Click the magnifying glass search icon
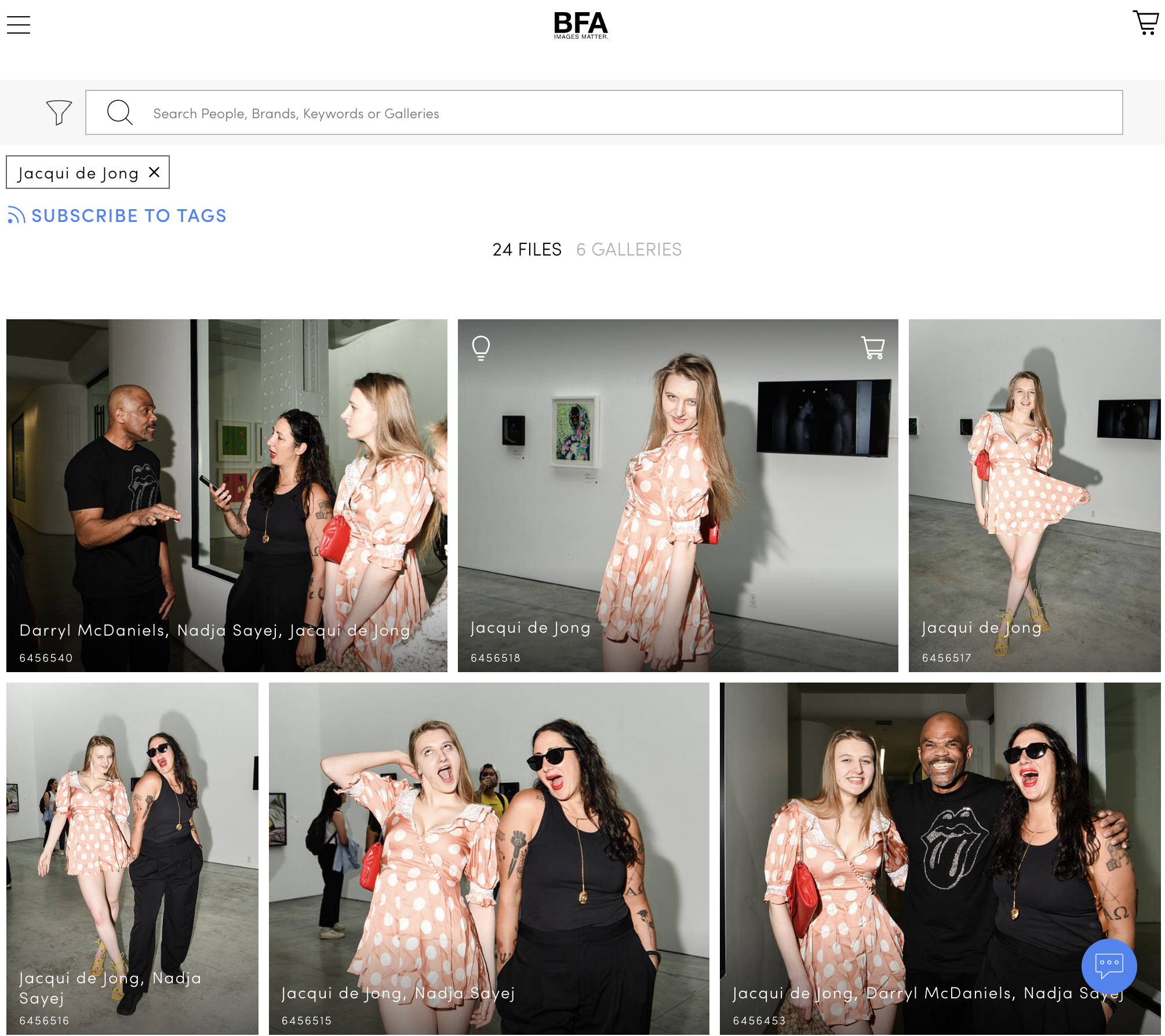This screenshot has height=1036, width=1165. click(x=120, y=112)
